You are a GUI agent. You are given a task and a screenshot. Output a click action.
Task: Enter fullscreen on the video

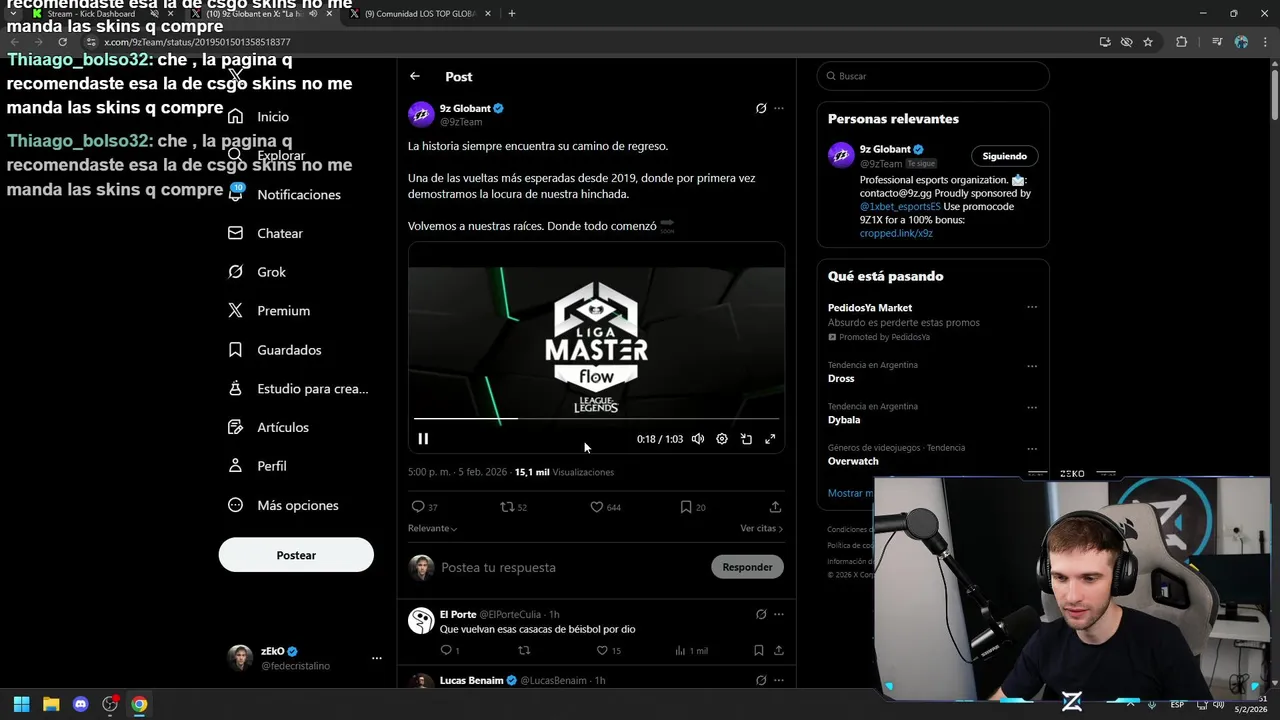[770, 439]
